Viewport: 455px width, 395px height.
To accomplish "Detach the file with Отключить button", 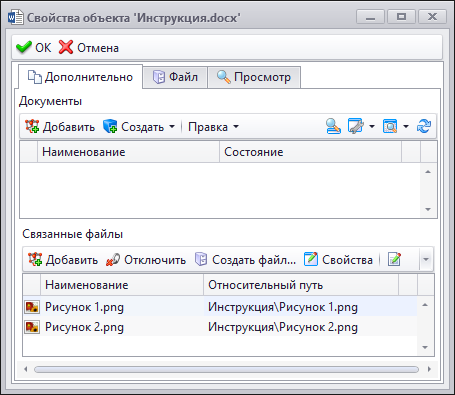I will (x=146, y=260).
